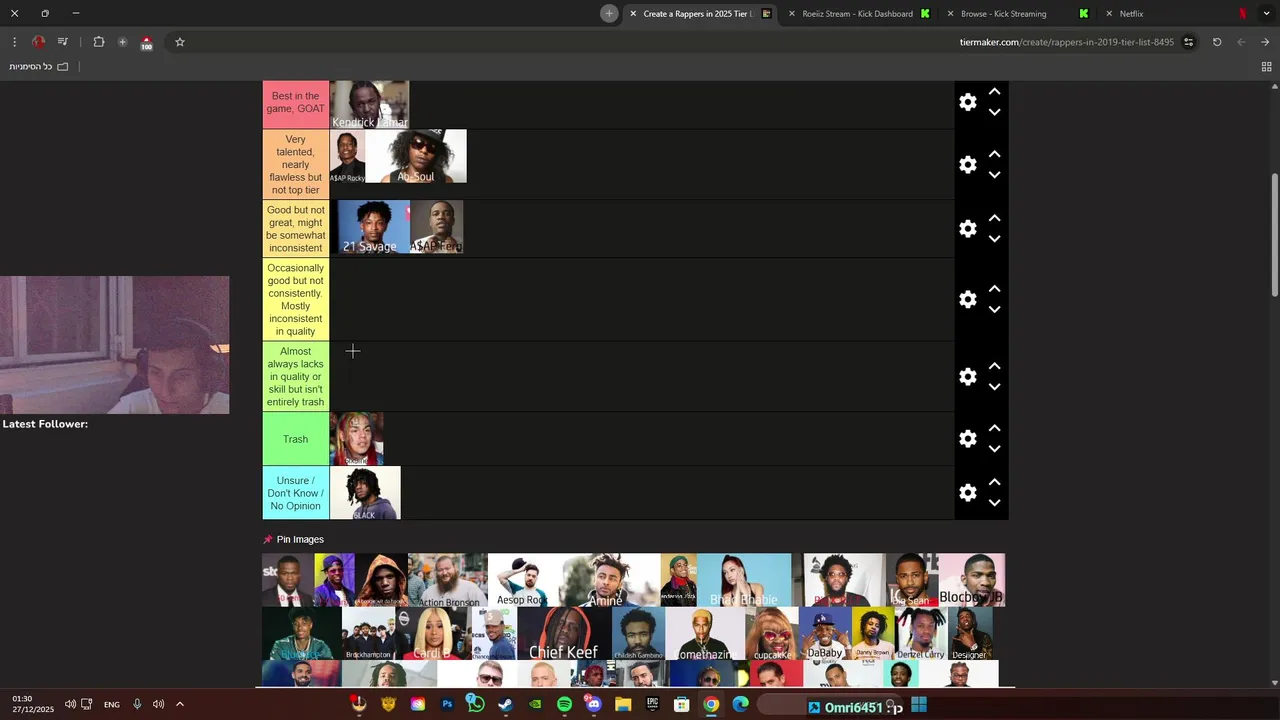Select the Ab-Soul image
Image resolution: width=1280 pixels, height=720 pixels.
coord(416,156)
